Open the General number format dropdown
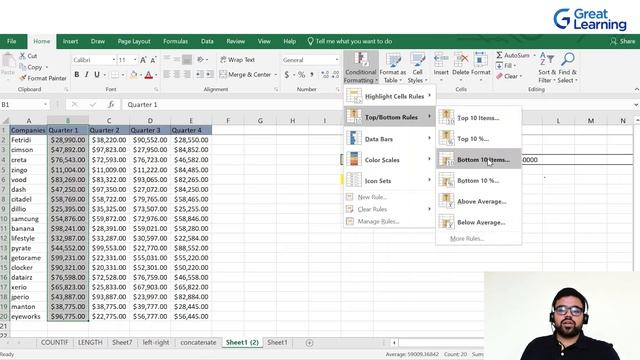The width and height of the screenshot is (640, 360). pyautogui.click(x=337, y=60)
